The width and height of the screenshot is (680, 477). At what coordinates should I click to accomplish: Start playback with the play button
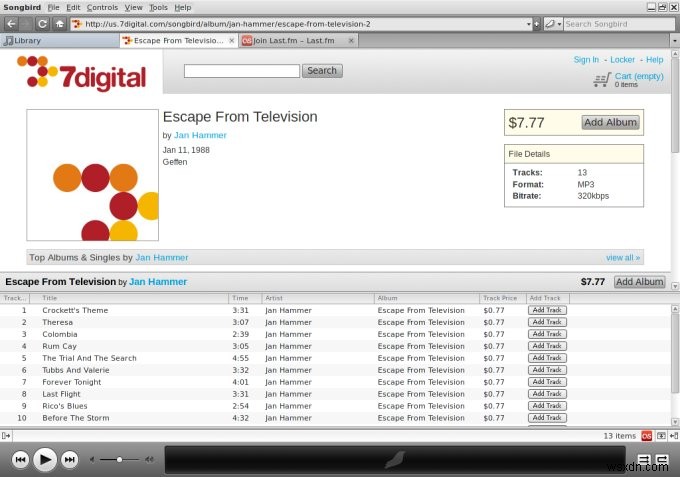pos(45,460)
